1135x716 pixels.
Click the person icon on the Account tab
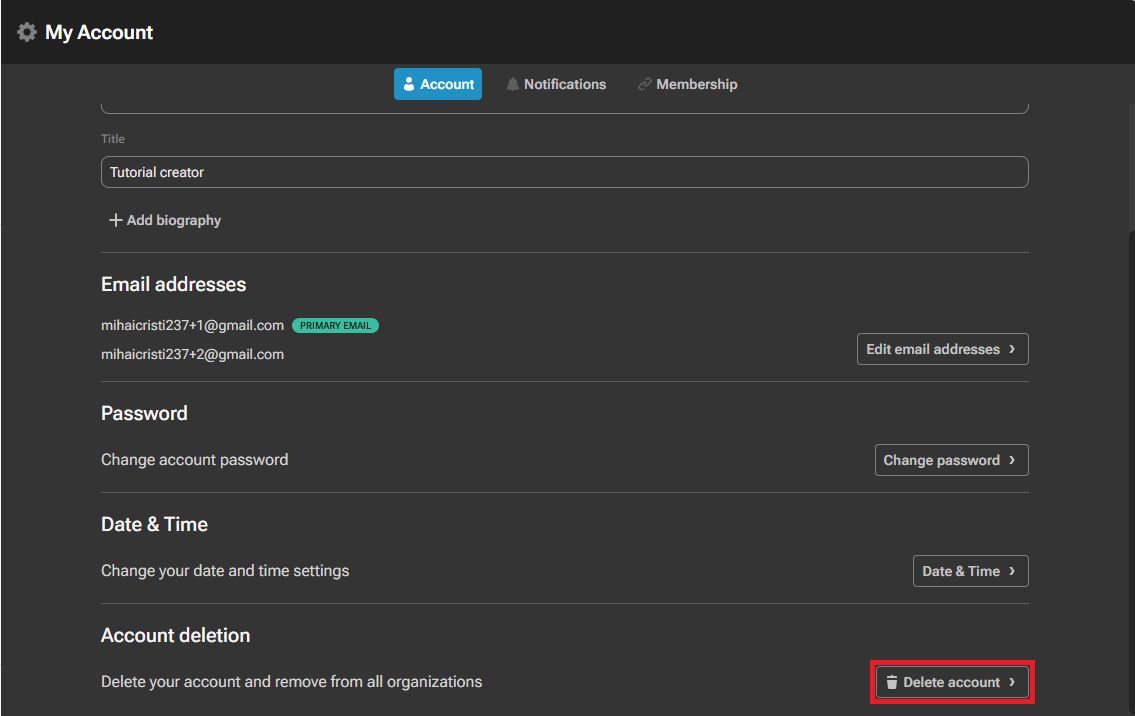point(409,85)
